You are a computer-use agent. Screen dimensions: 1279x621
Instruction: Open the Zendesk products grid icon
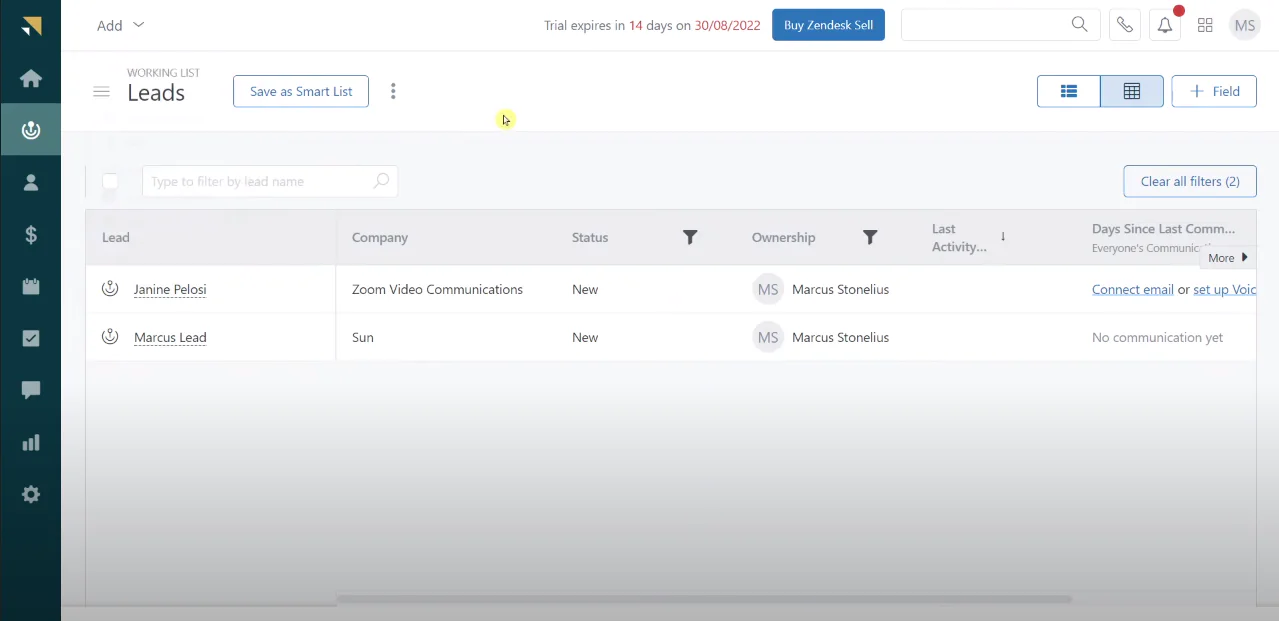click(x=1204, y=24)
